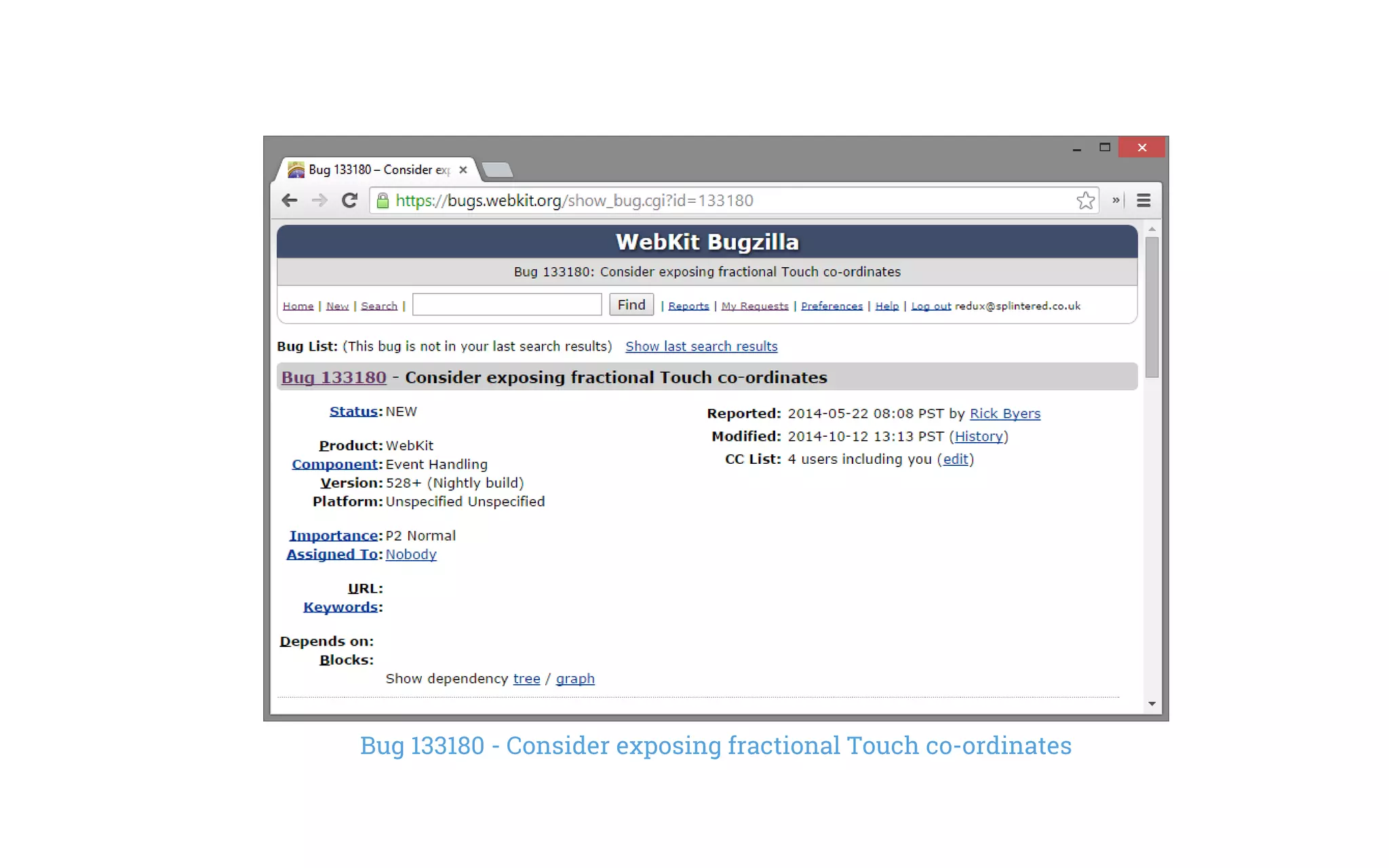1389x868 pixels.
Task: Click the scrollbar down arrow
Action: [1152, 704]
